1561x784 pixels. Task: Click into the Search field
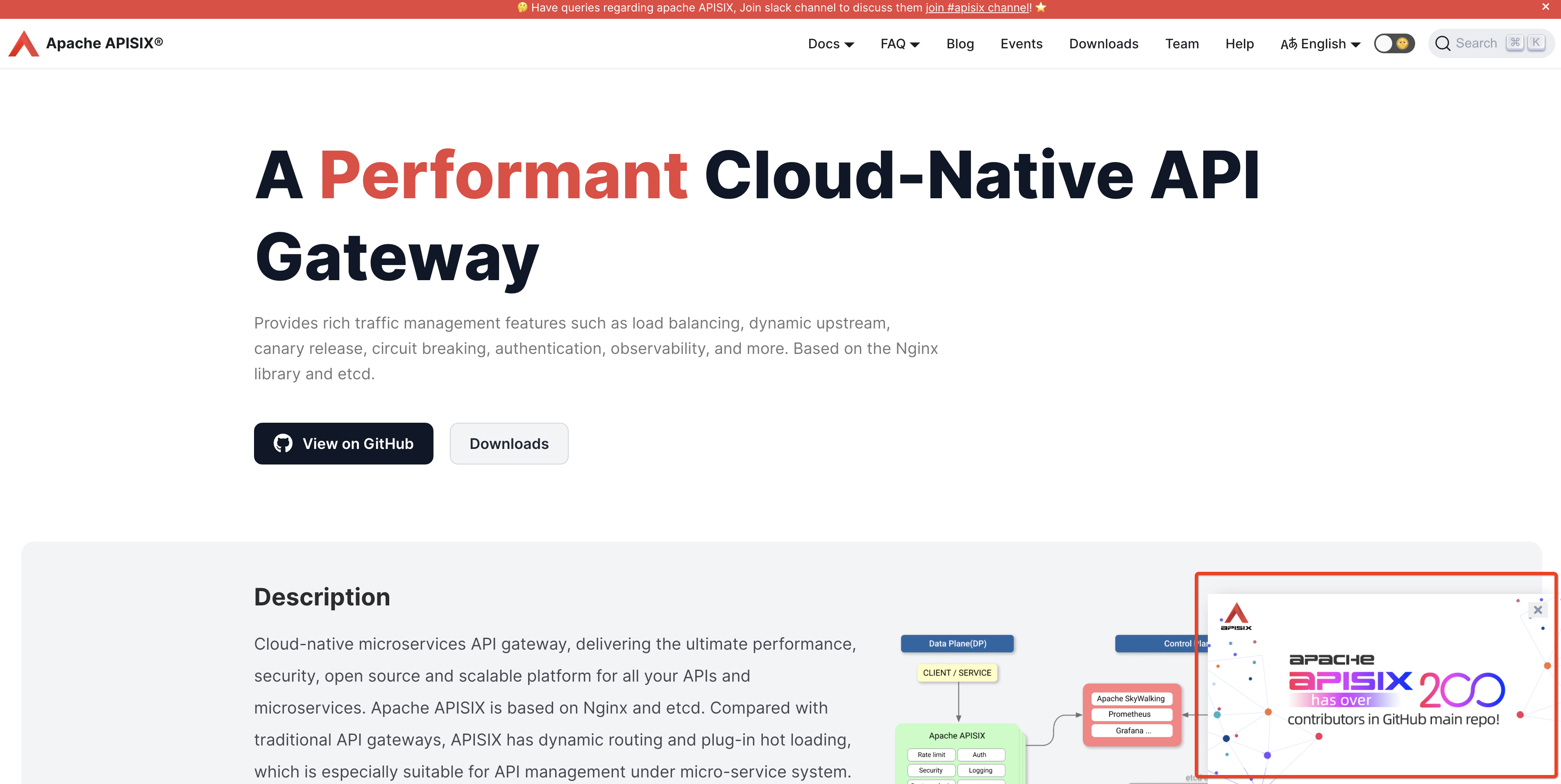1476,43
